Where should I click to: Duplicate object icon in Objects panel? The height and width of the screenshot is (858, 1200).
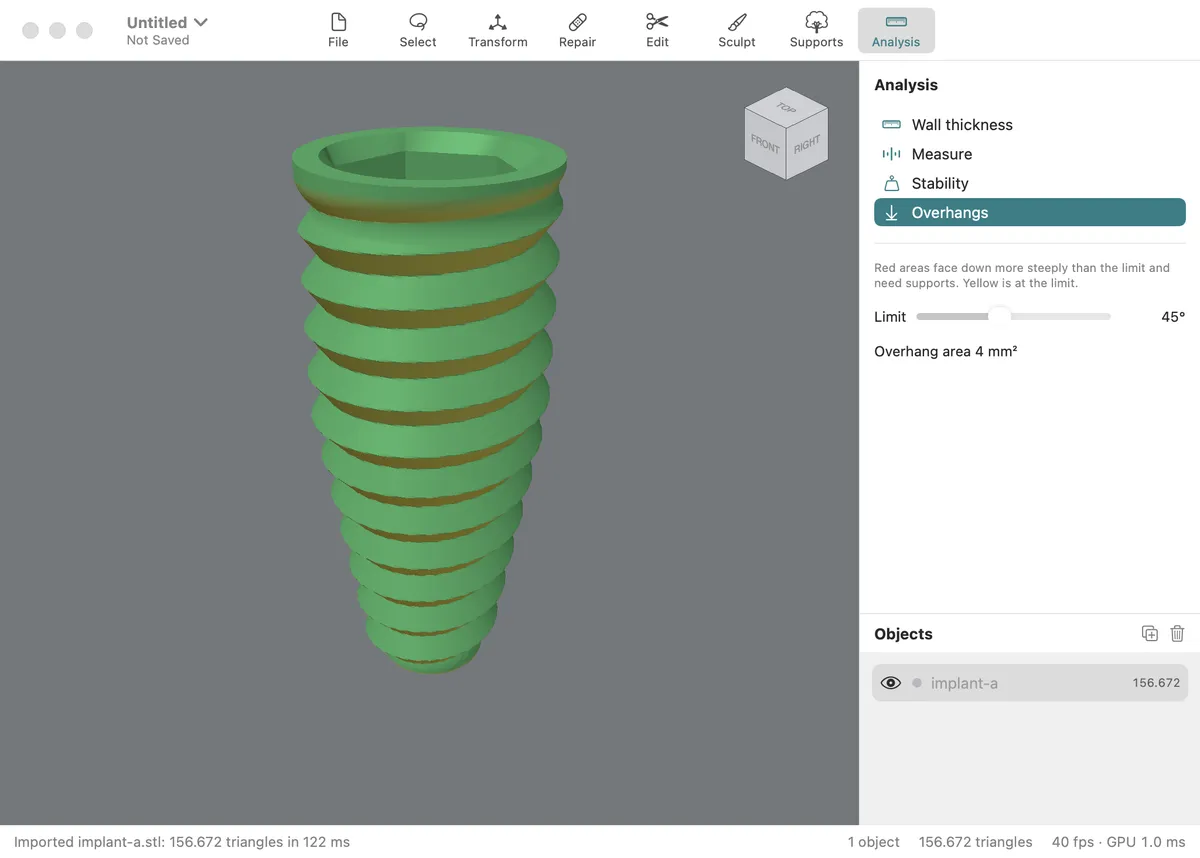pos(1150,633)
